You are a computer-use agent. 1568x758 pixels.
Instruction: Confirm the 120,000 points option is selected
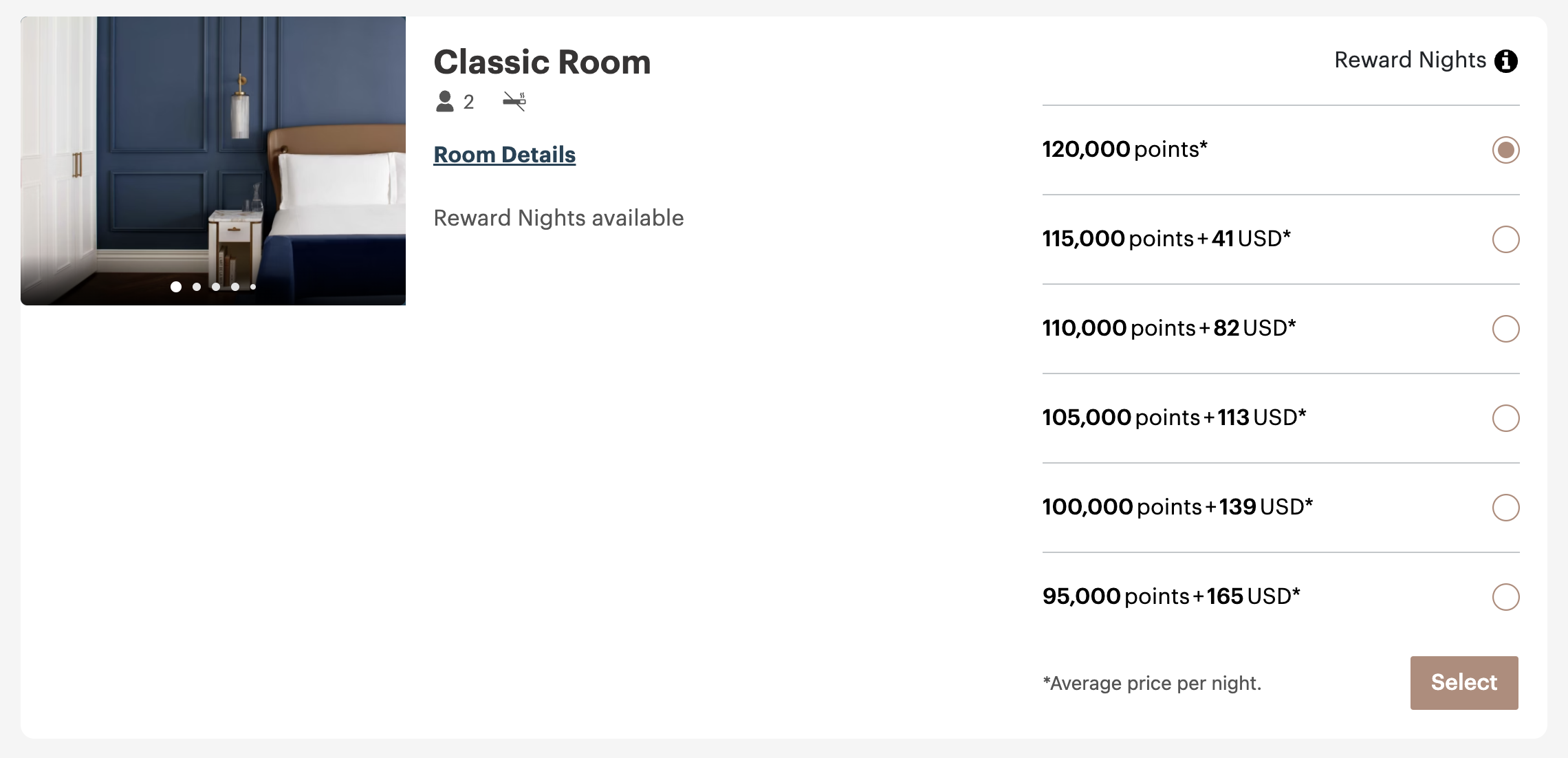1505,149
